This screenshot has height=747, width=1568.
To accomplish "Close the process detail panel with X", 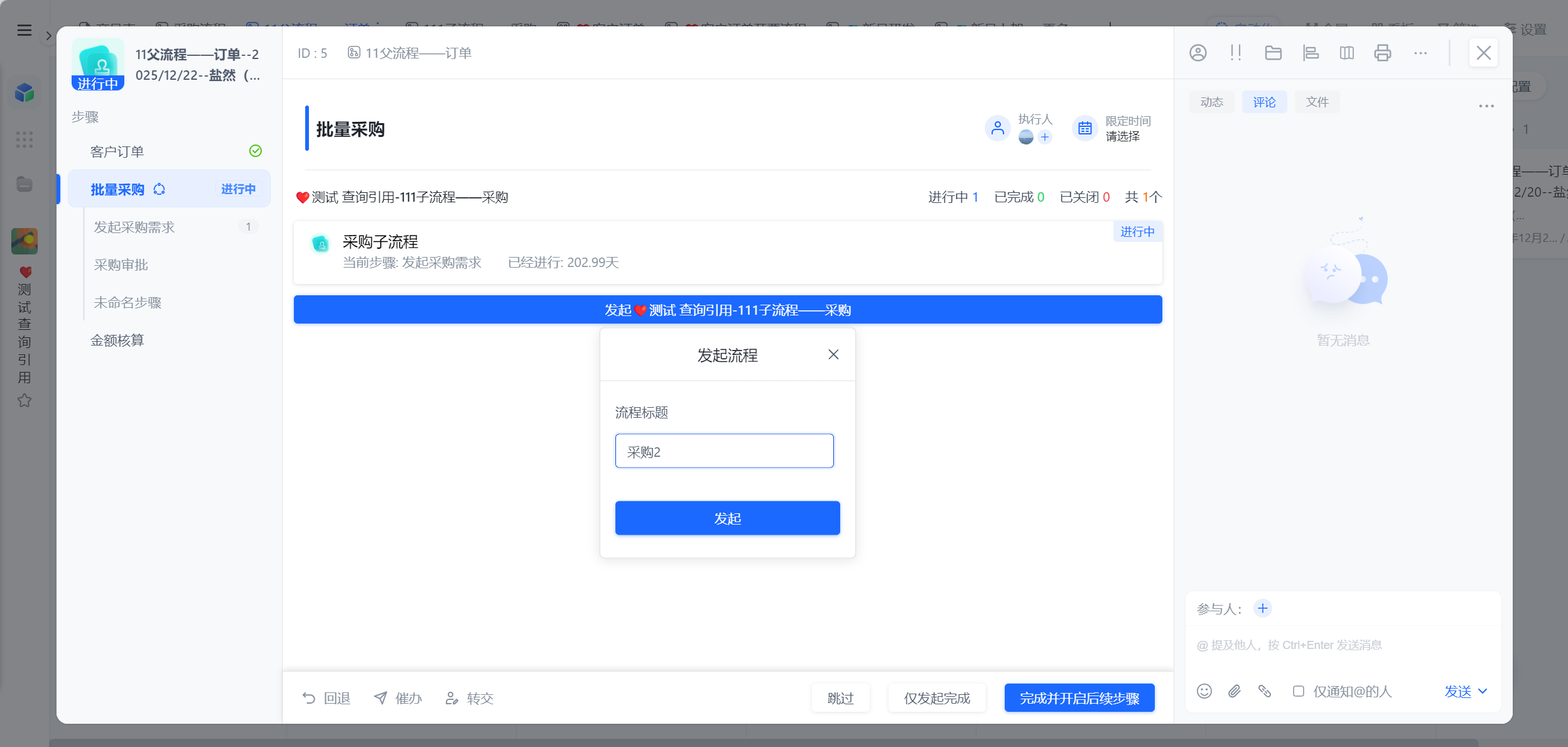I will (1483, 53).
